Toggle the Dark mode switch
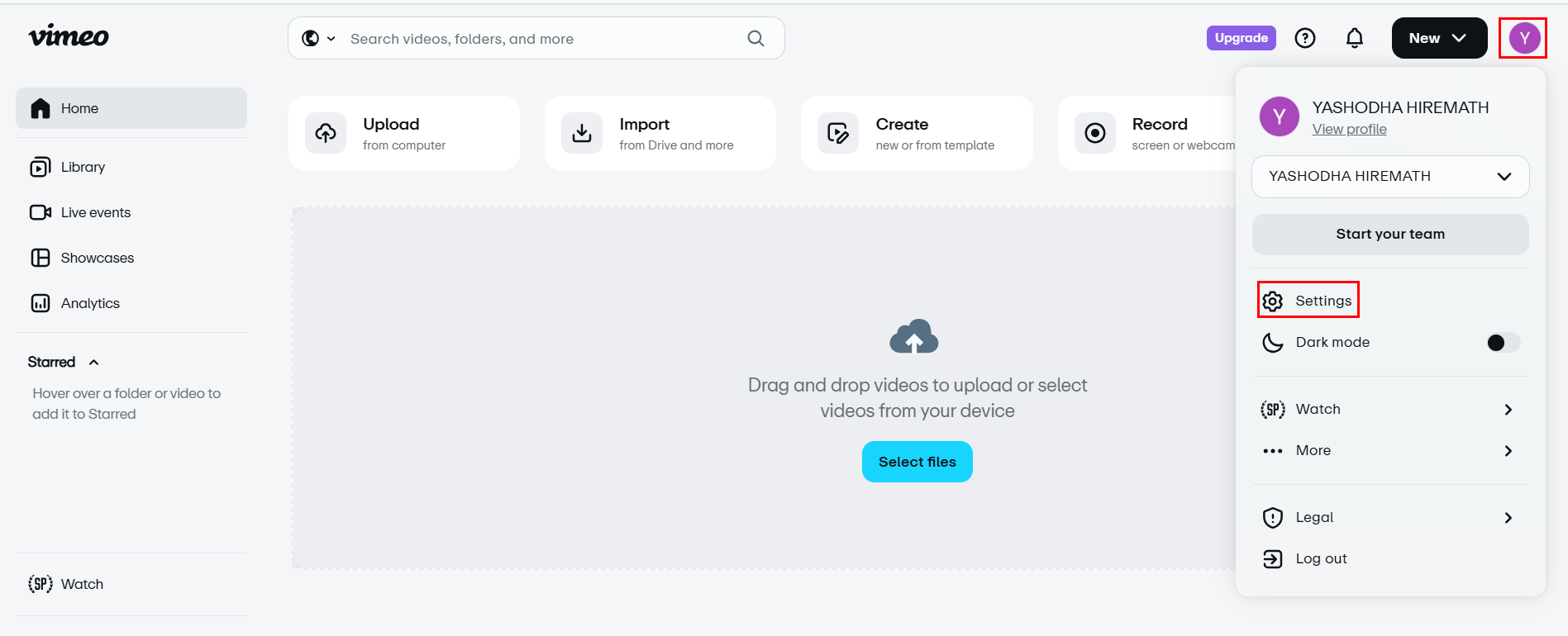1568x636 pixels. (1502, 343)
